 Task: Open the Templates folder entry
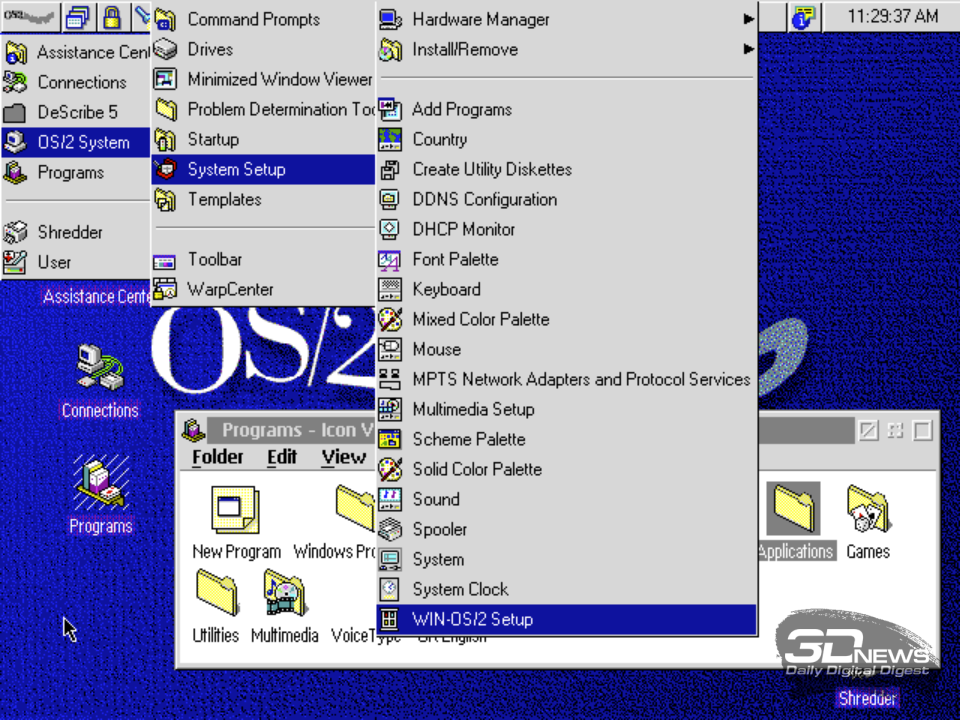[x=263, y=199]
